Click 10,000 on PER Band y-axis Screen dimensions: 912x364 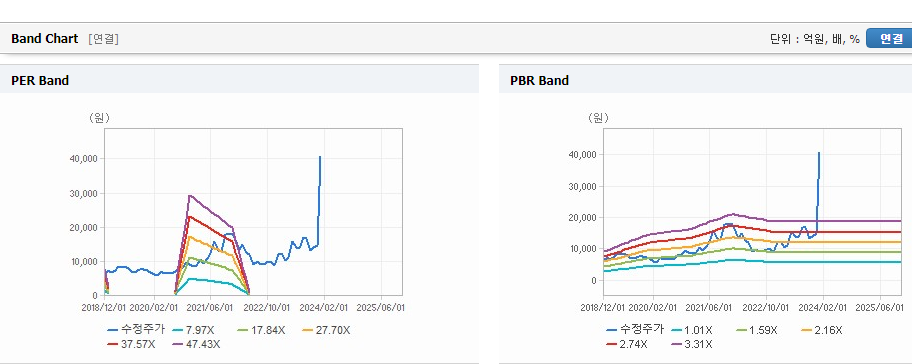[x=84, y=262]
